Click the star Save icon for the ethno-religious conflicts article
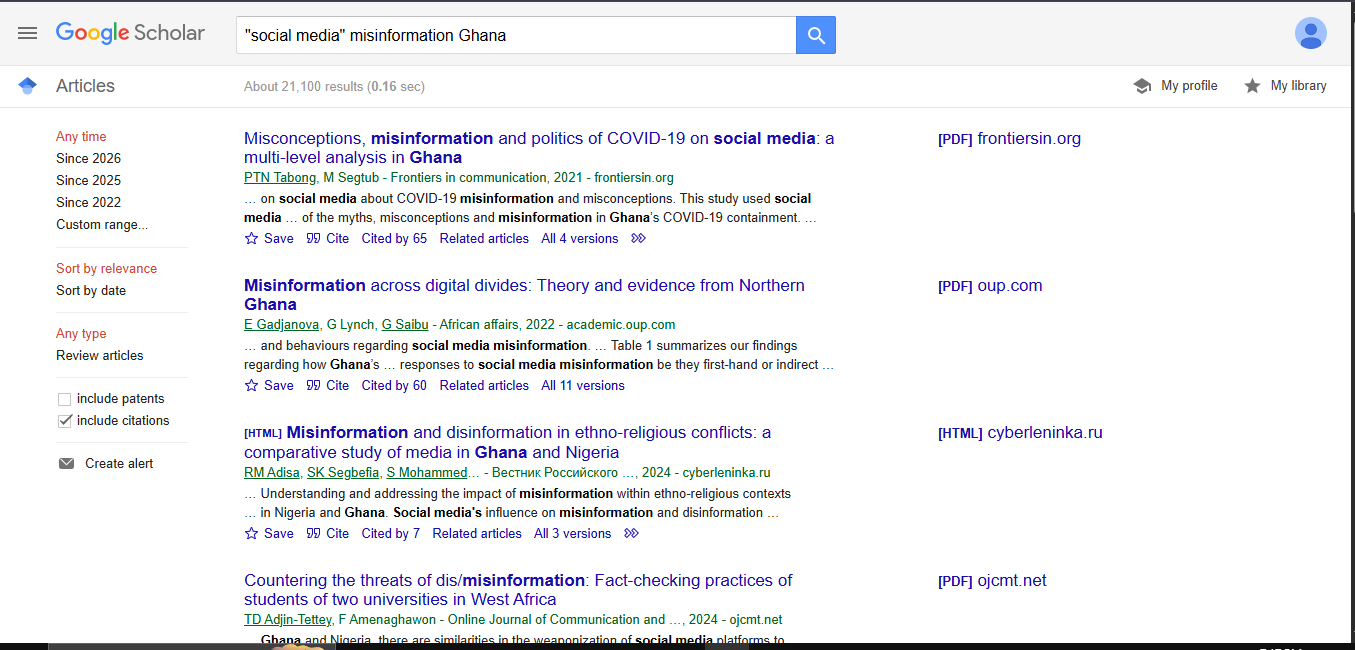Viewport: 1355px width, 650px height. (x=251, y=533)
